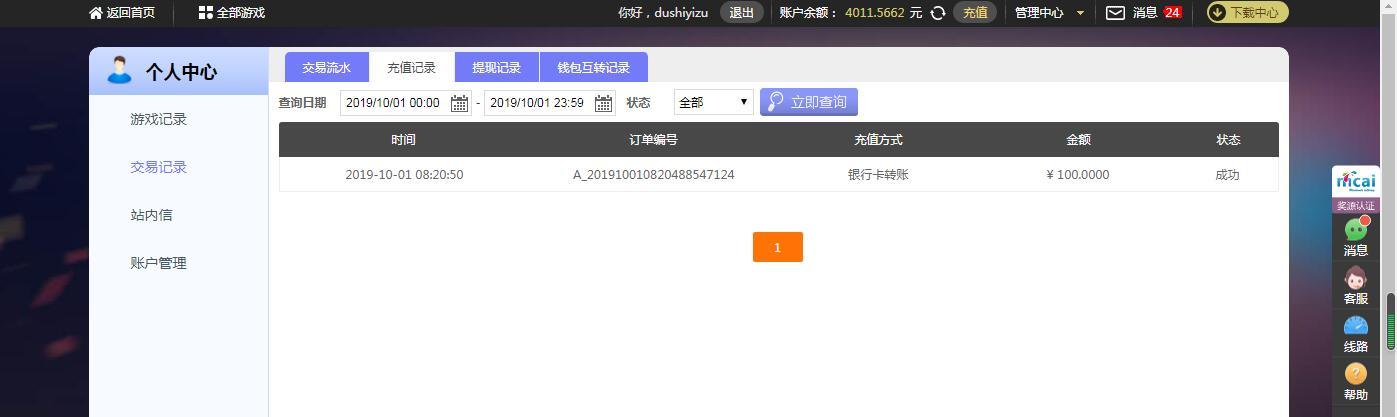
Task: Click the 退出 logout button
Action: [742, 13]
